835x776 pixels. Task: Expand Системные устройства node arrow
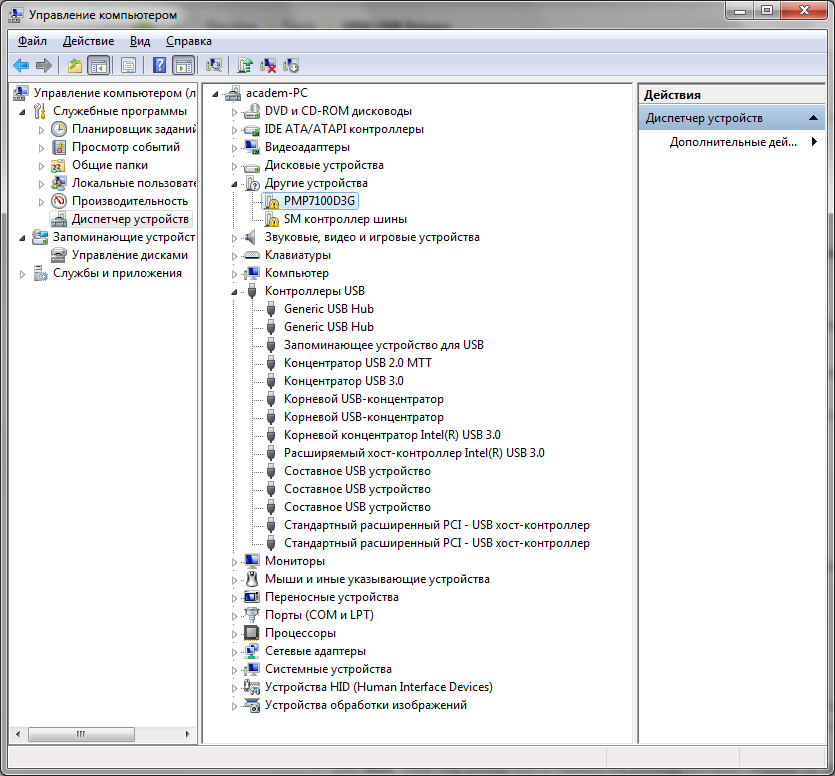[234, 670]
